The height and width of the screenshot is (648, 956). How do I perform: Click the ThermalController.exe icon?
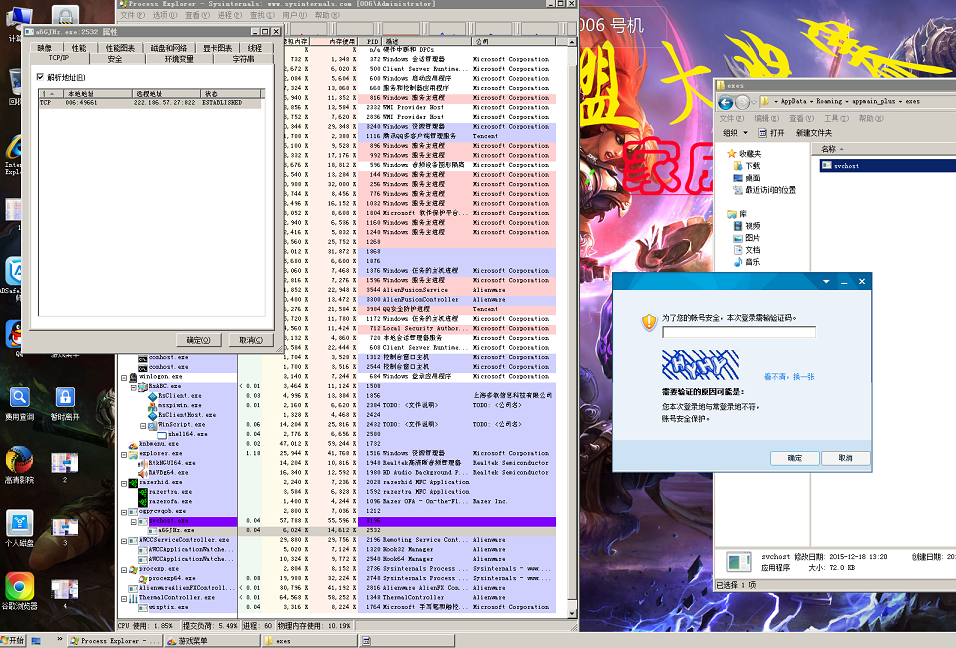pyautogui.click(x=134, y=598)
